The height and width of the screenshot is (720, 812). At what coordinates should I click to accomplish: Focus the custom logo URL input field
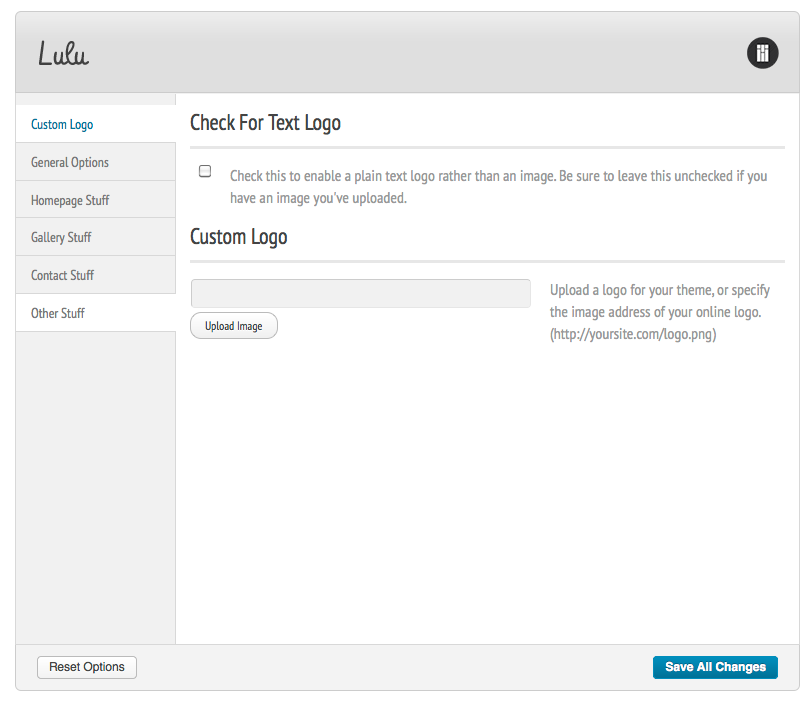[361, 294]
